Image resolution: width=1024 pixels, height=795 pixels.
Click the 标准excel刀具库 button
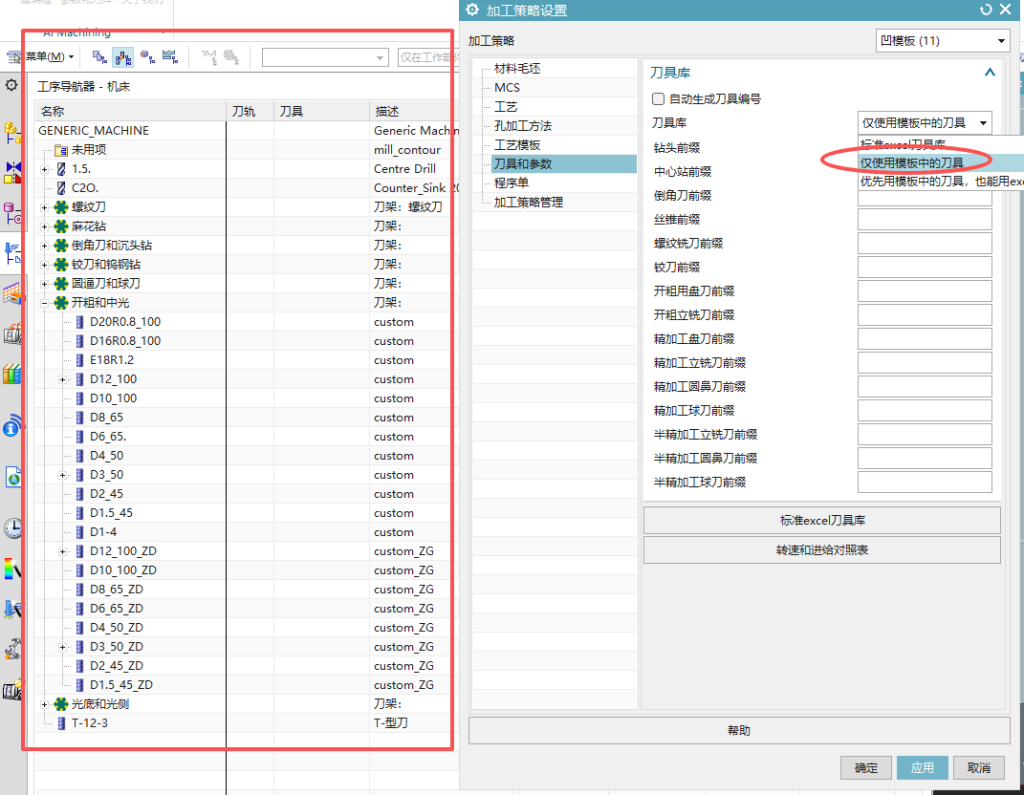(x=822, y=521)
